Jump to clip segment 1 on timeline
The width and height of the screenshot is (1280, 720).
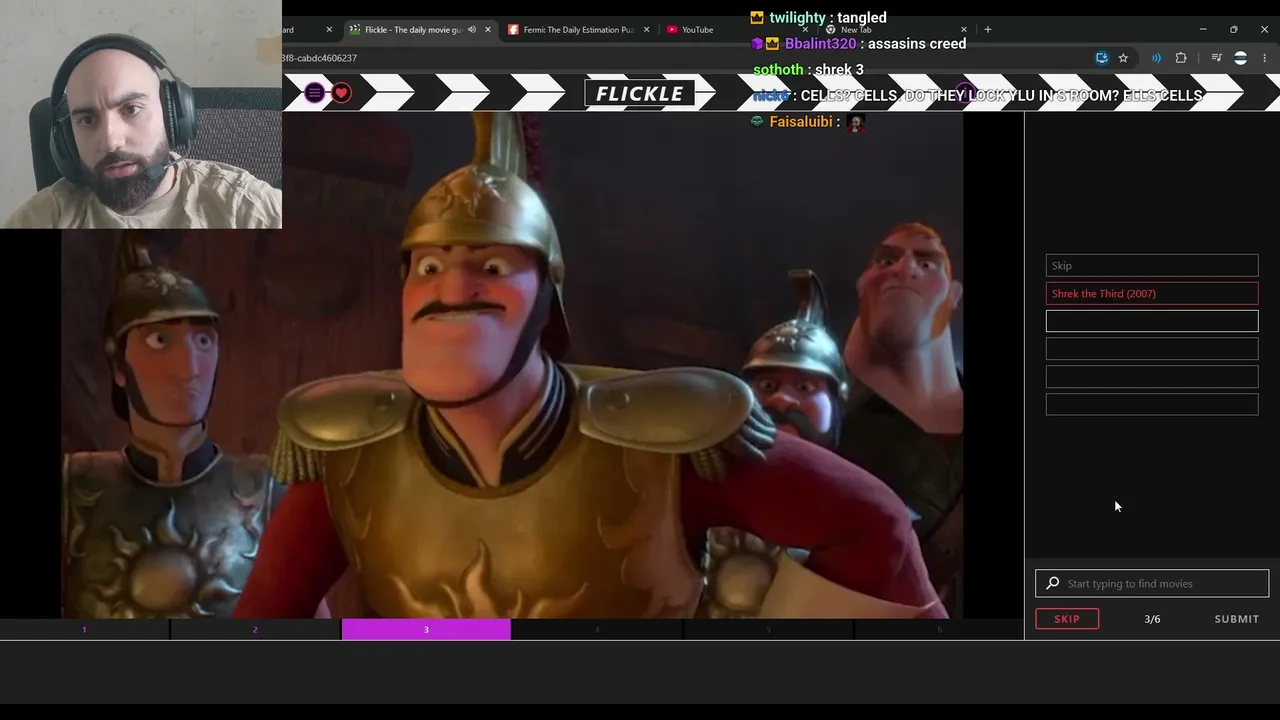84,630
